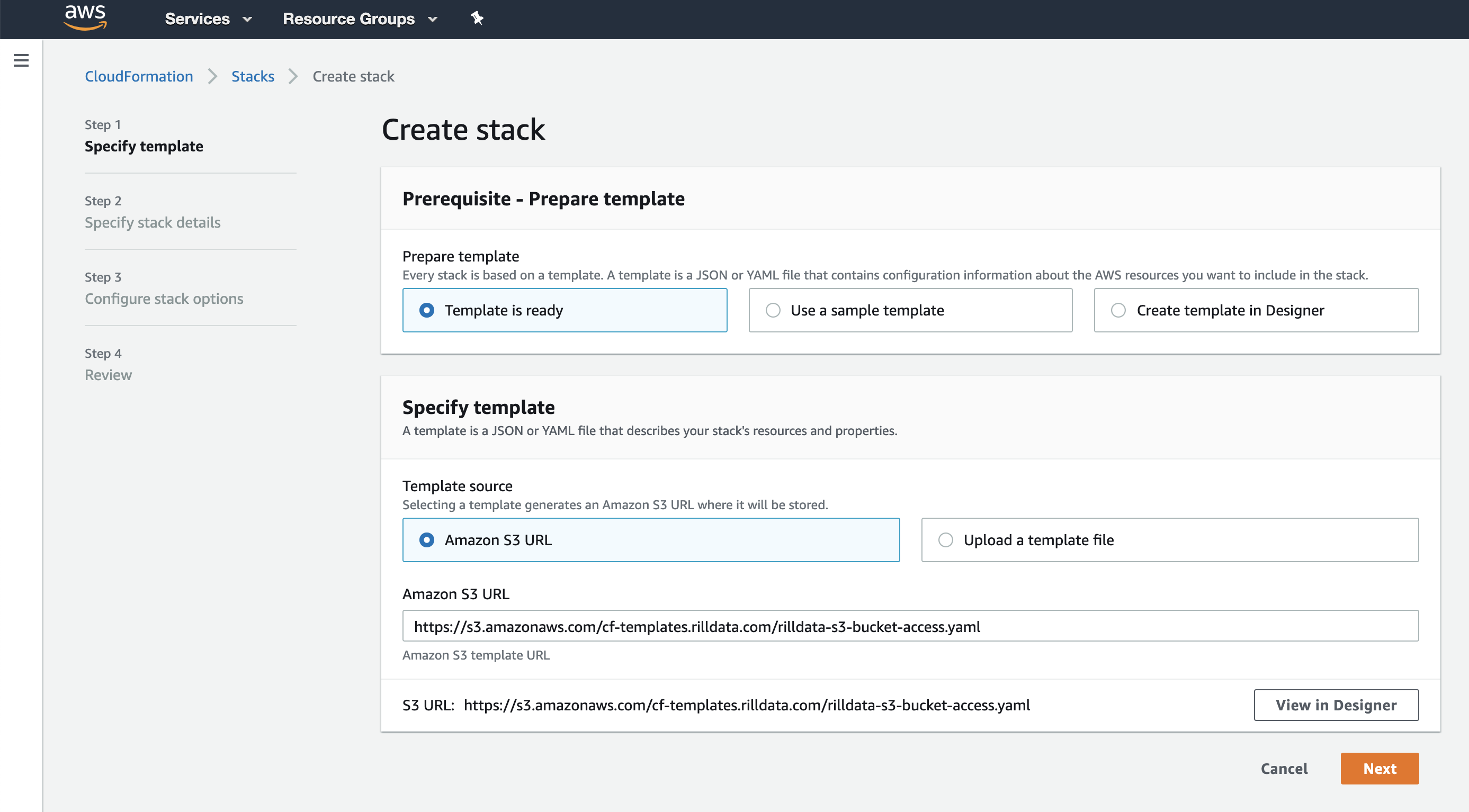Expand the Resource Groups dropdown arrow
Viewport: 1469px width, 812px height.
433,20
